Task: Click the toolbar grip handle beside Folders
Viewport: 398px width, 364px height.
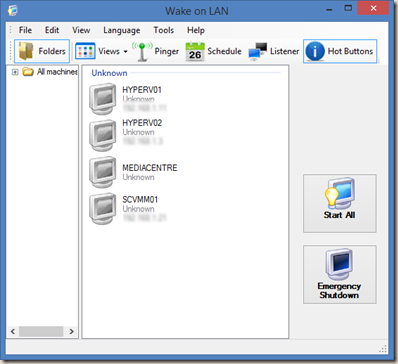Action: (11, 51)
